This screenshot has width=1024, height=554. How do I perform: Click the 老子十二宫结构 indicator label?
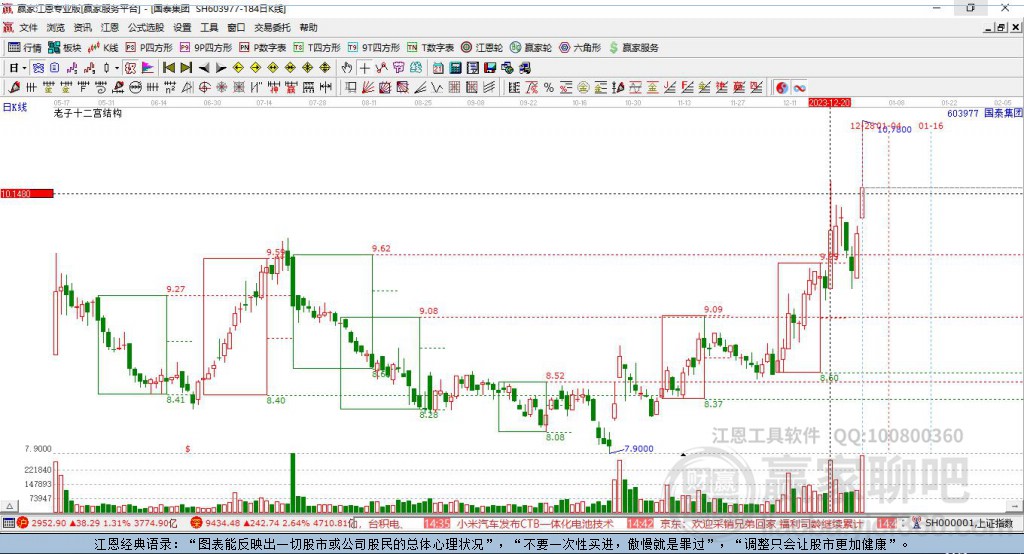[88, 113]
